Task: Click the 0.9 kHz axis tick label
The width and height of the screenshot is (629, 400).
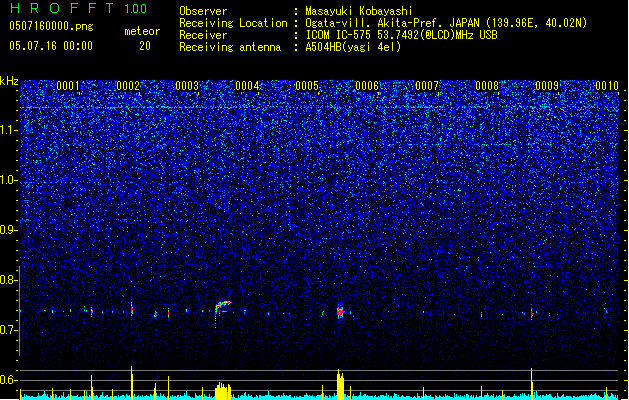Action: pos(8,230)
